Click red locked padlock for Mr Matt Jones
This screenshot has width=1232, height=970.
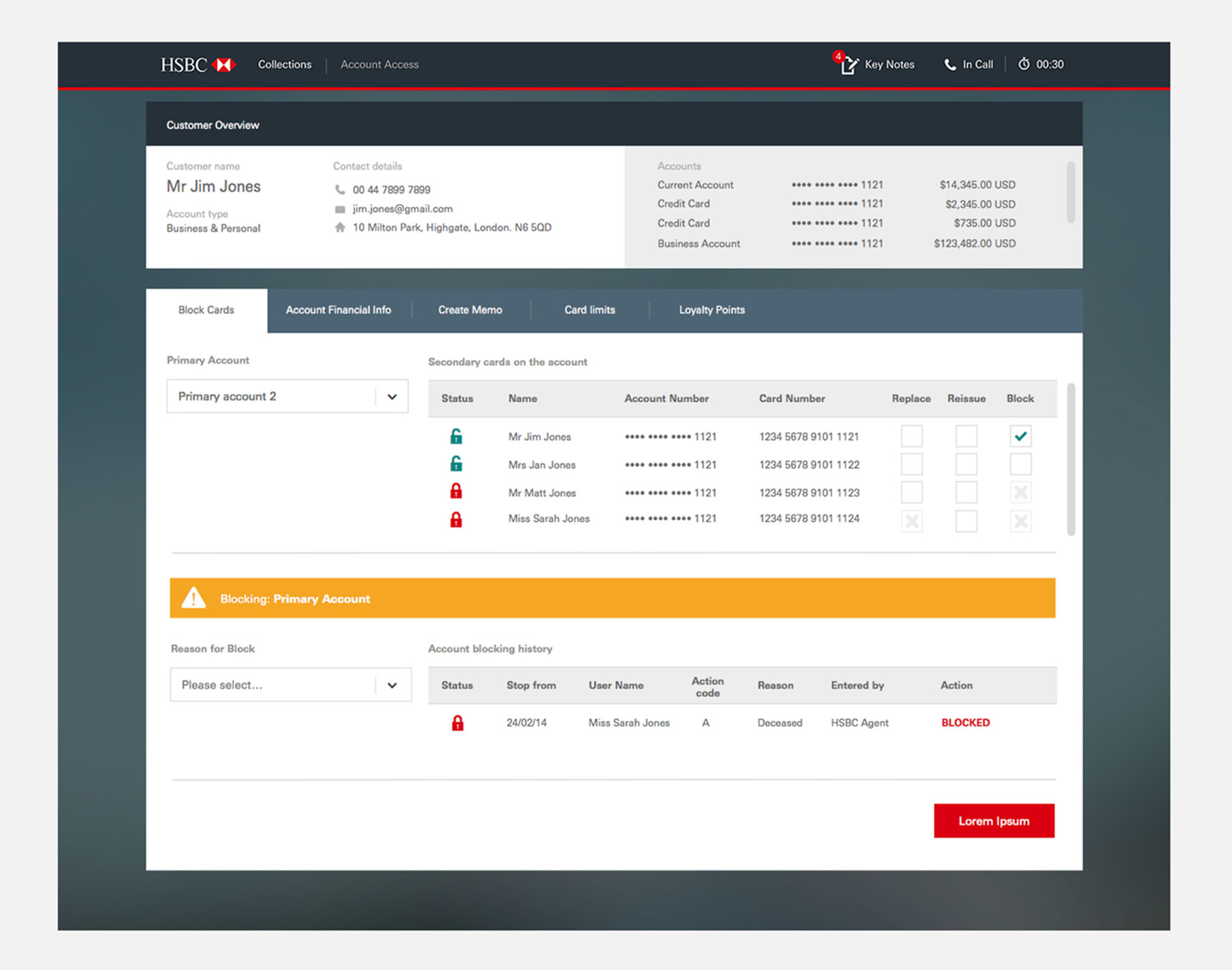[x=456, y=491]
